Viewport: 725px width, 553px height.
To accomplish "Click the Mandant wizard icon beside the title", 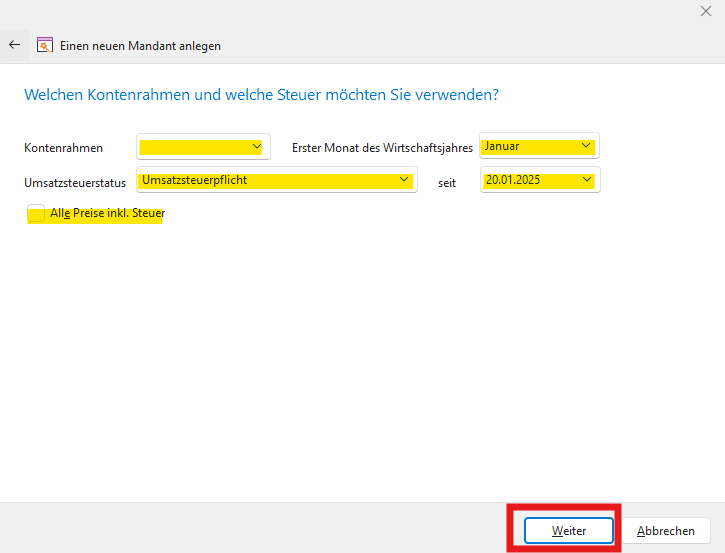I will click(x=44, y=45).
